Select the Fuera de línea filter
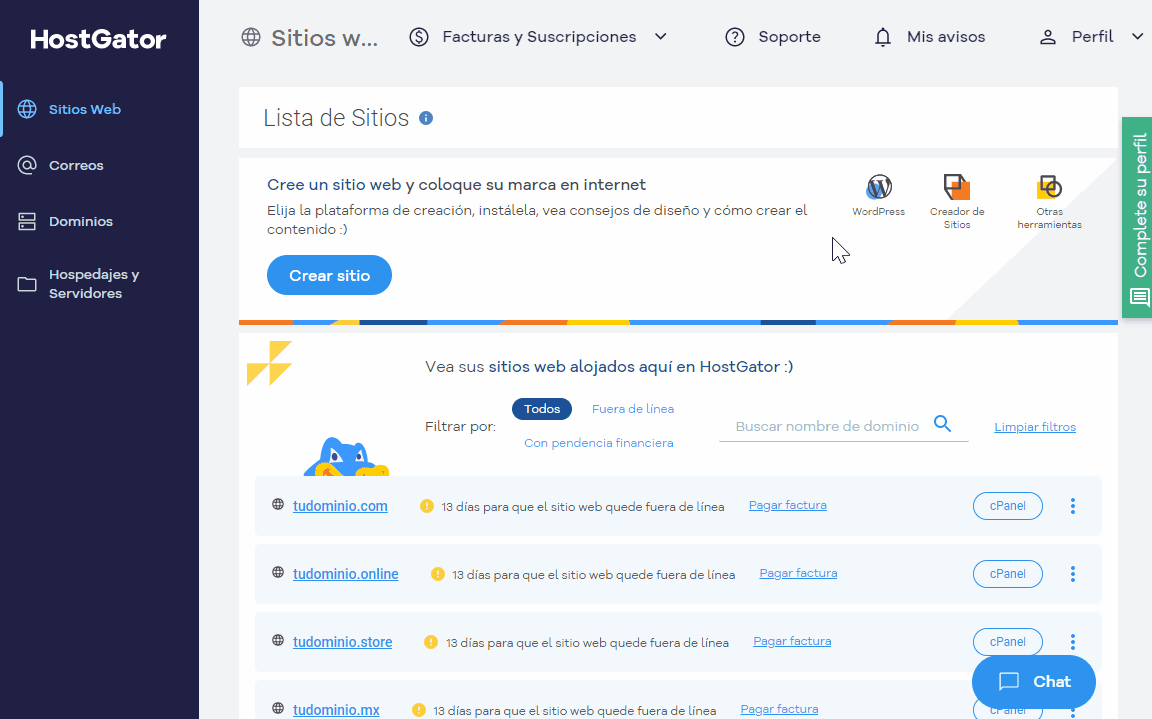Image resolution: width=1152 pixels, height=719 pixels. pos(633,409)
